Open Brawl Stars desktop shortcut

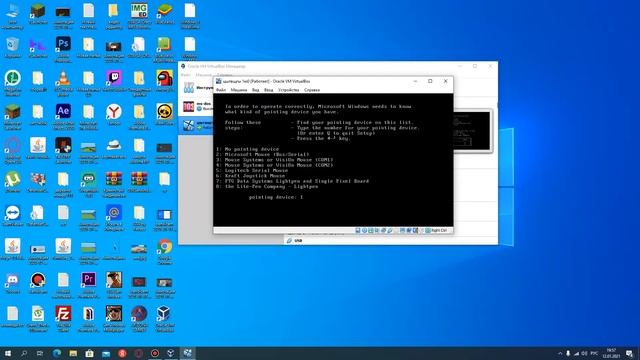(164, 114)
